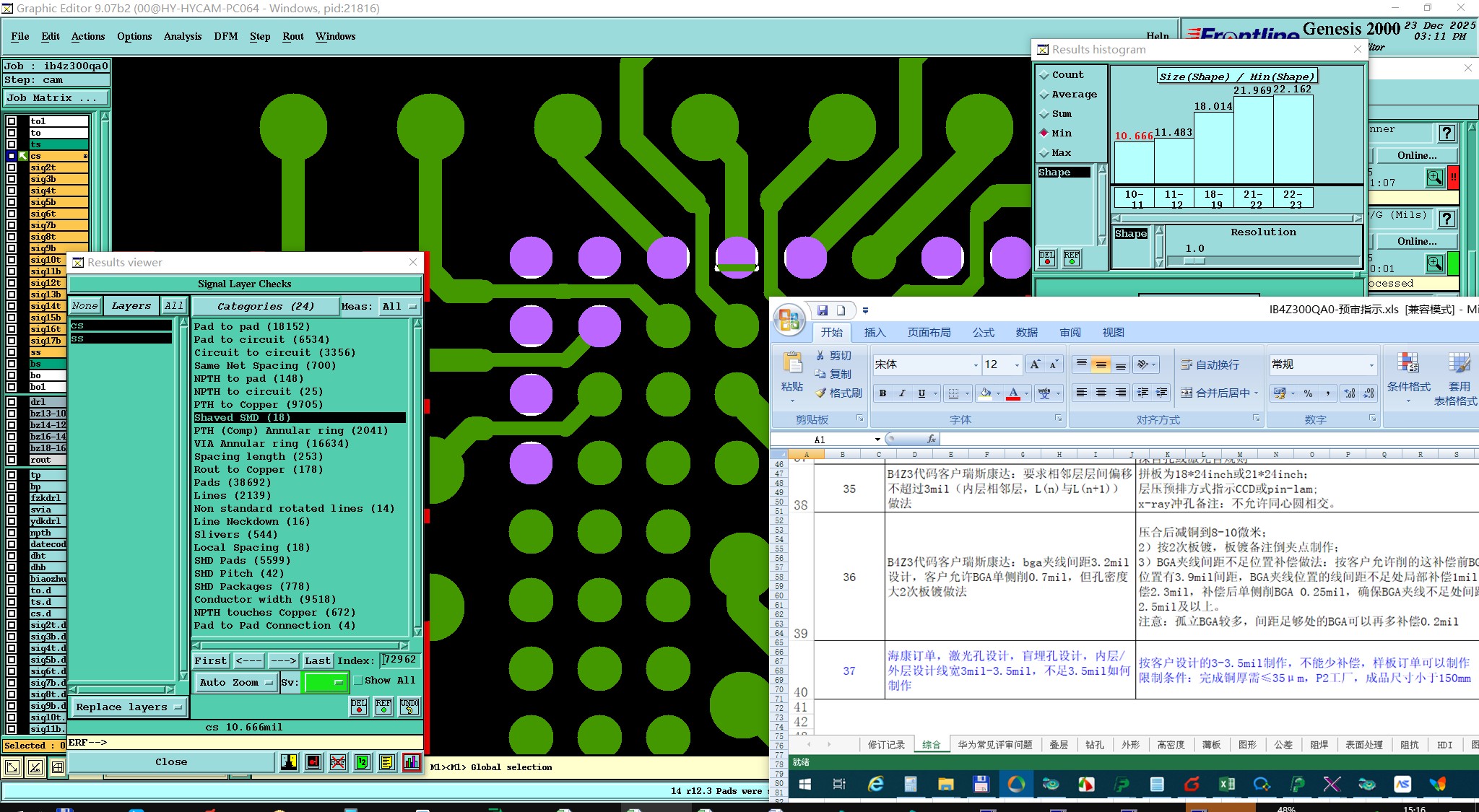Select the Average radio option in histogram
Image resolution: width=1479 pixels, height=812 pixels.
[1044, 95]
